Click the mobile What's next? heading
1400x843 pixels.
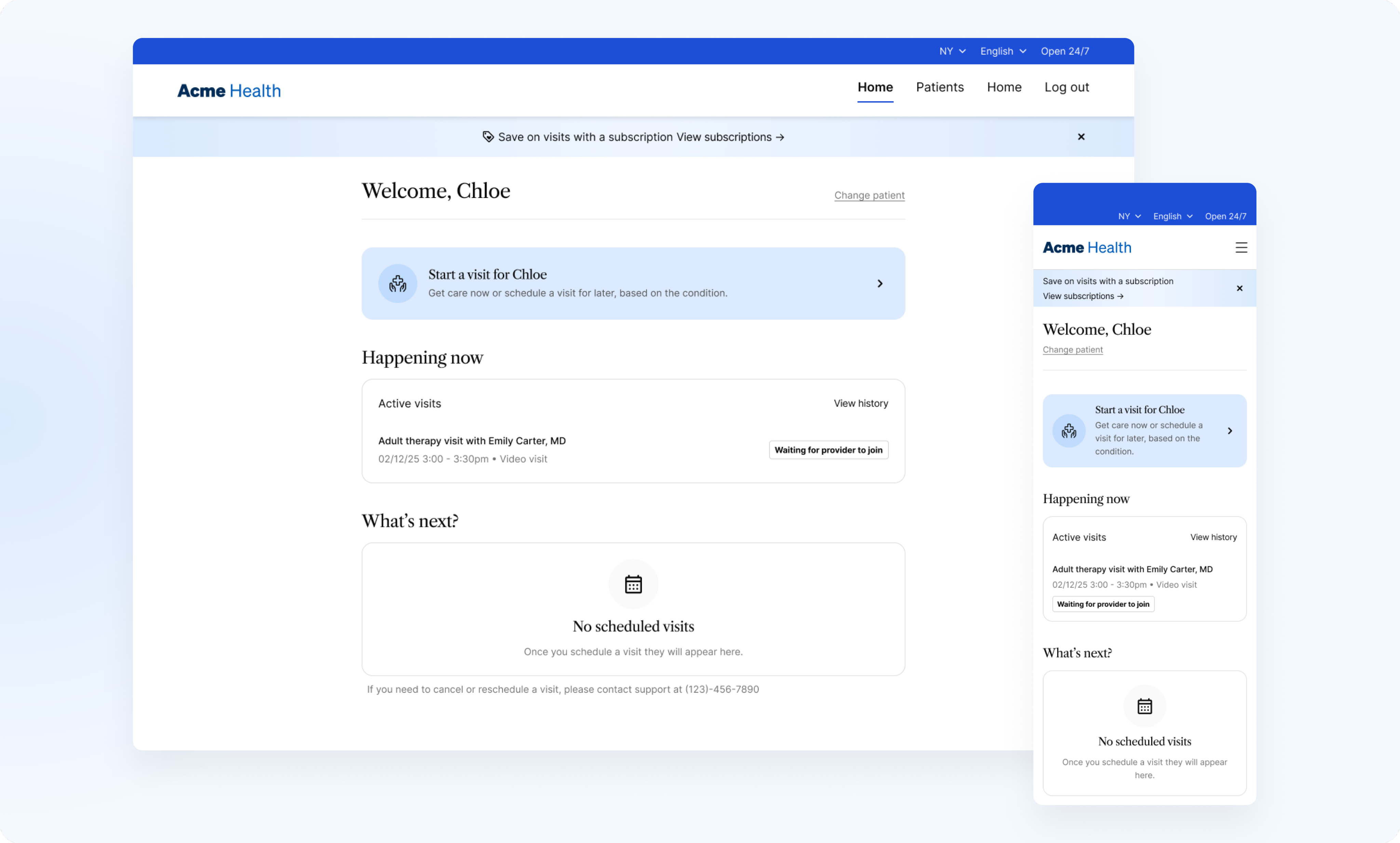coord(1077,653)
